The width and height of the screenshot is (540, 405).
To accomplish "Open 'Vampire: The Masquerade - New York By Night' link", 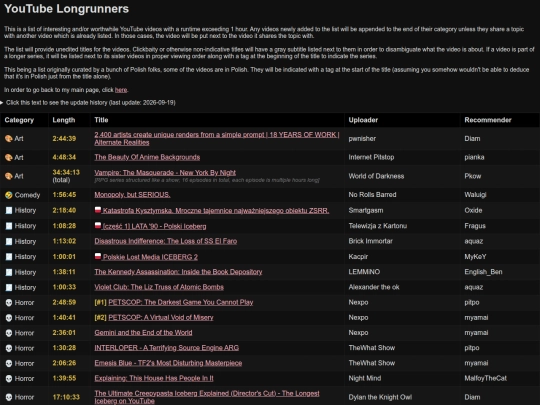I will click(165, 173).
